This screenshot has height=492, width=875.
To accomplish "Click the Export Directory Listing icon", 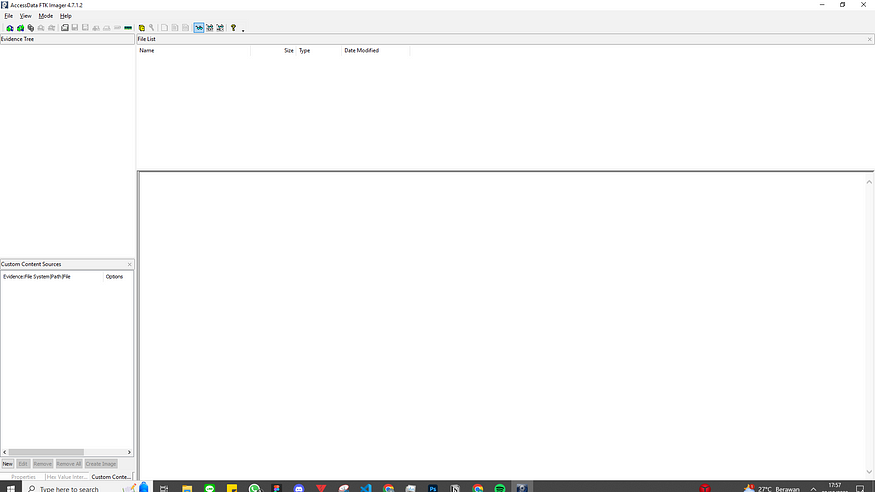I will [185, 28].
